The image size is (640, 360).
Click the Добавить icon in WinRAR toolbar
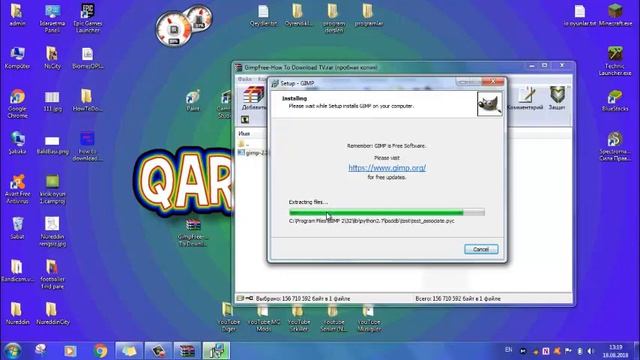(x=253, y=98)
